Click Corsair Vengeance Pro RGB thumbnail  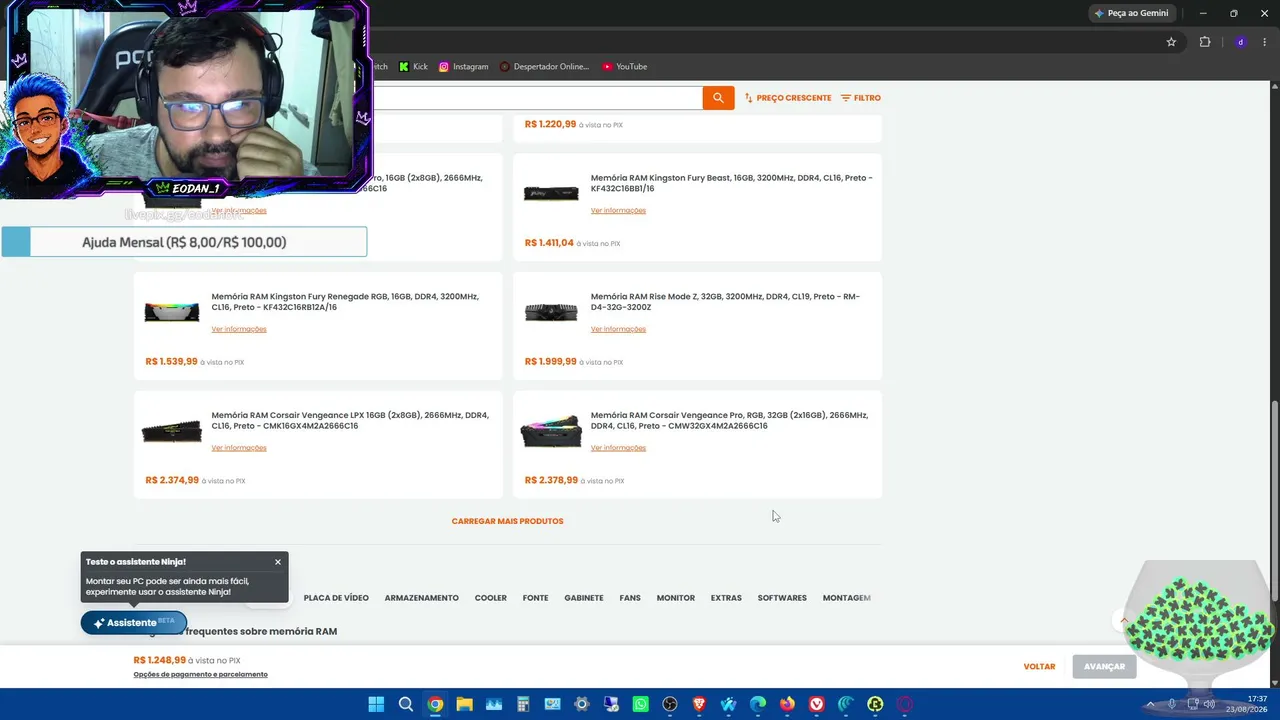click(551, 431)
